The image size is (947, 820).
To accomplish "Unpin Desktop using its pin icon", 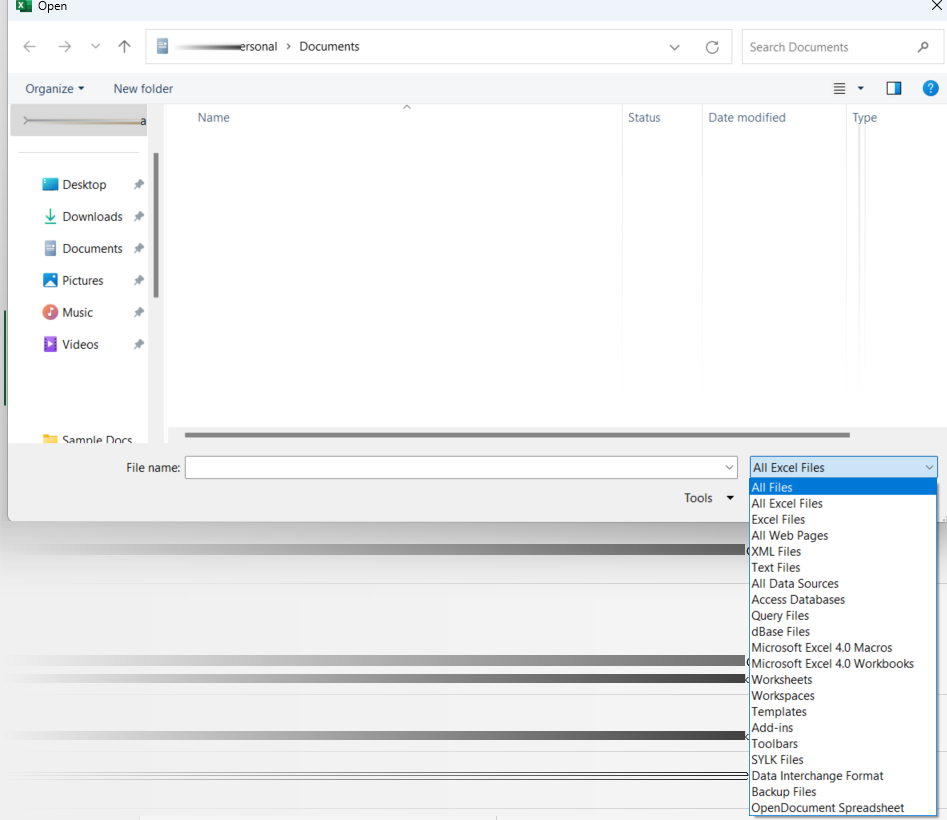I will 139,184.
